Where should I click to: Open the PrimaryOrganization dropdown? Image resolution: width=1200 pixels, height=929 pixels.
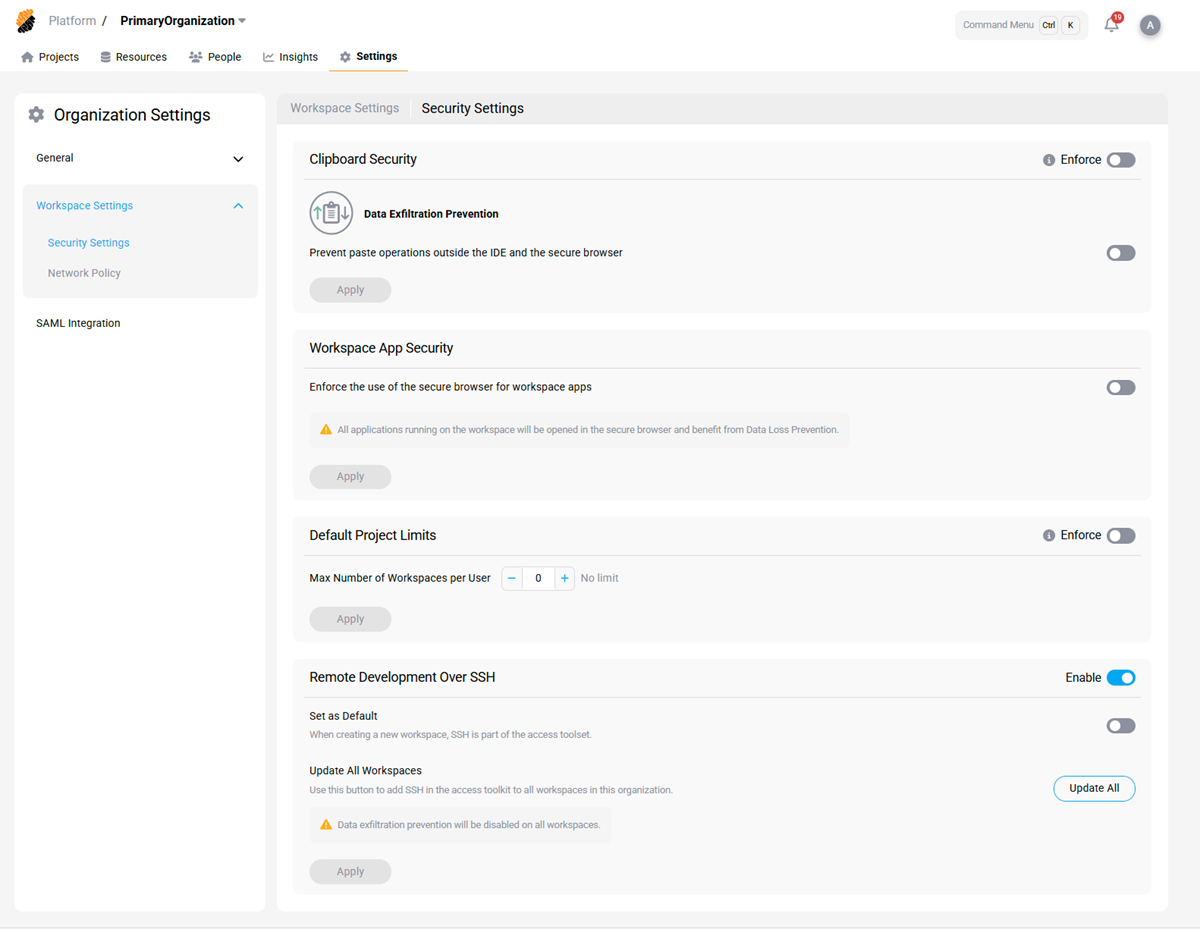point(183,20)
